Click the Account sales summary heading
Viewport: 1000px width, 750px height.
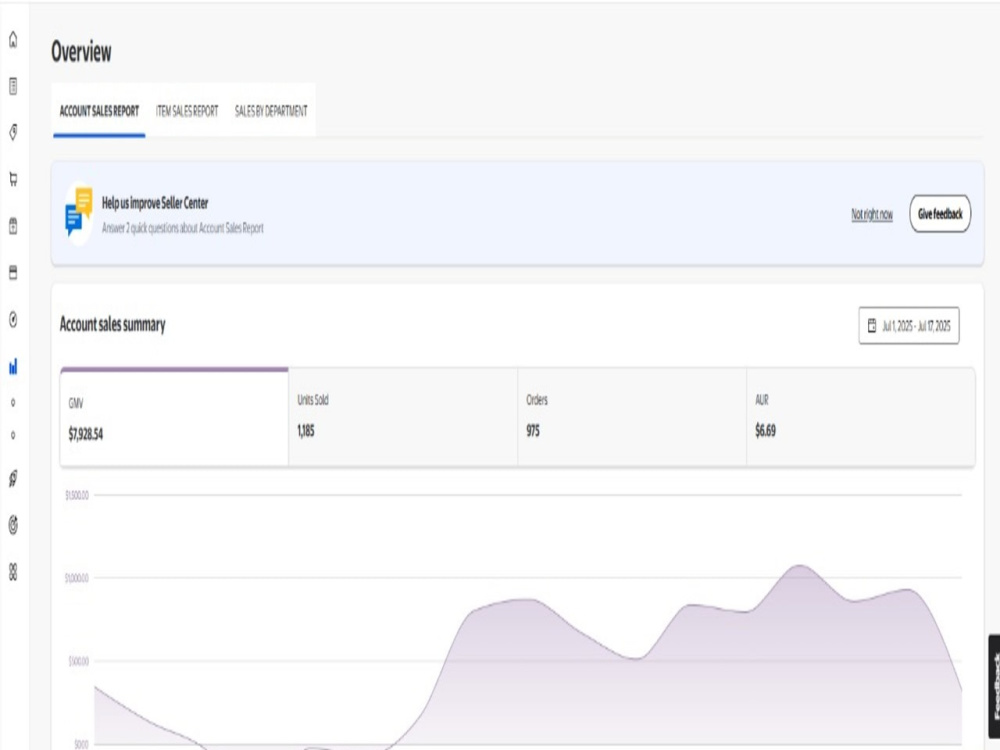click(x=112, y=325)
